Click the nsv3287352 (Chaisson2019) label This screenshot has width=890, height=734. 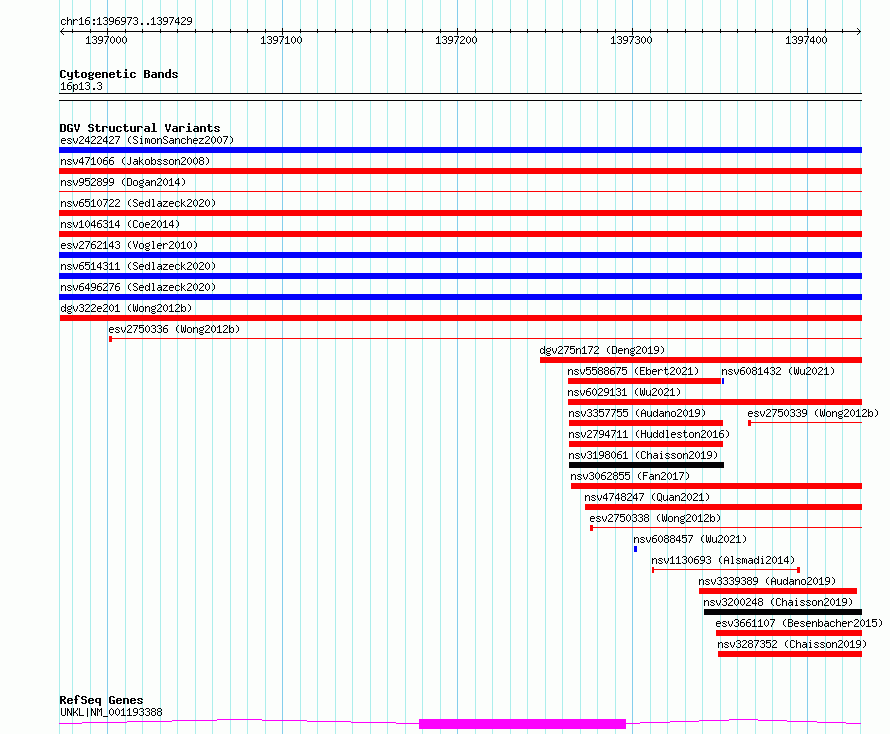(792, 644)
